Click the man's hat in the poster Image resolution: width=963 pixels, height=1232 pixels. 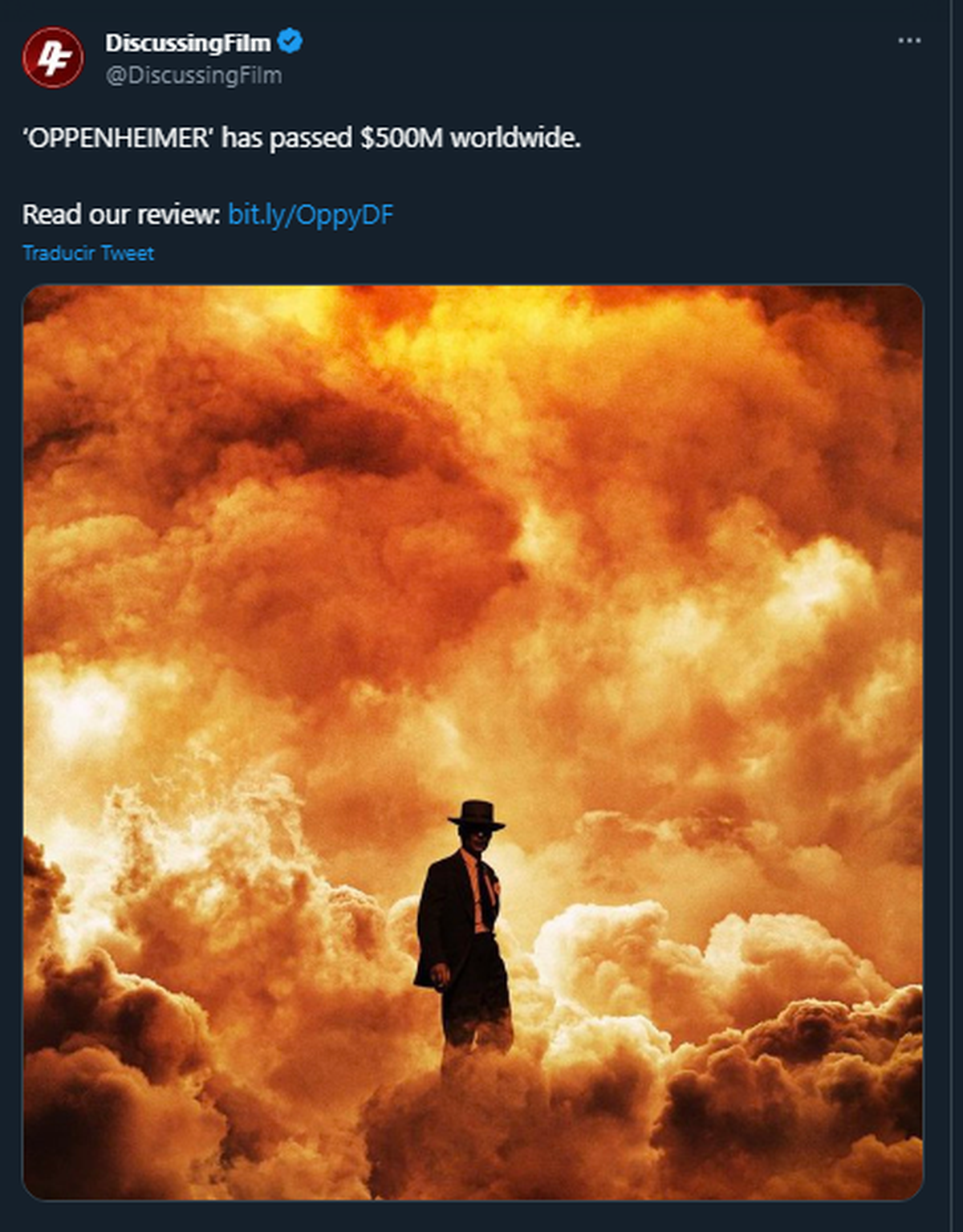click(477, 813)
